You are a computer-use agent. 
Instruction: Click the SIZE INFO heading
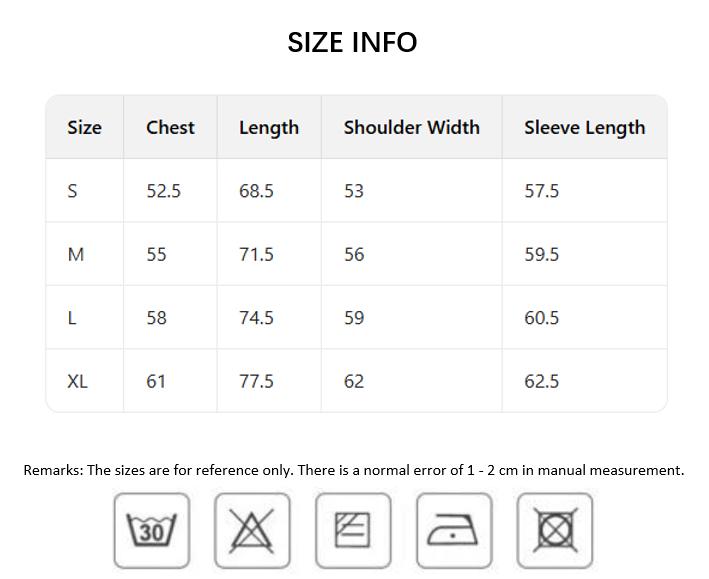pos(352,42)
